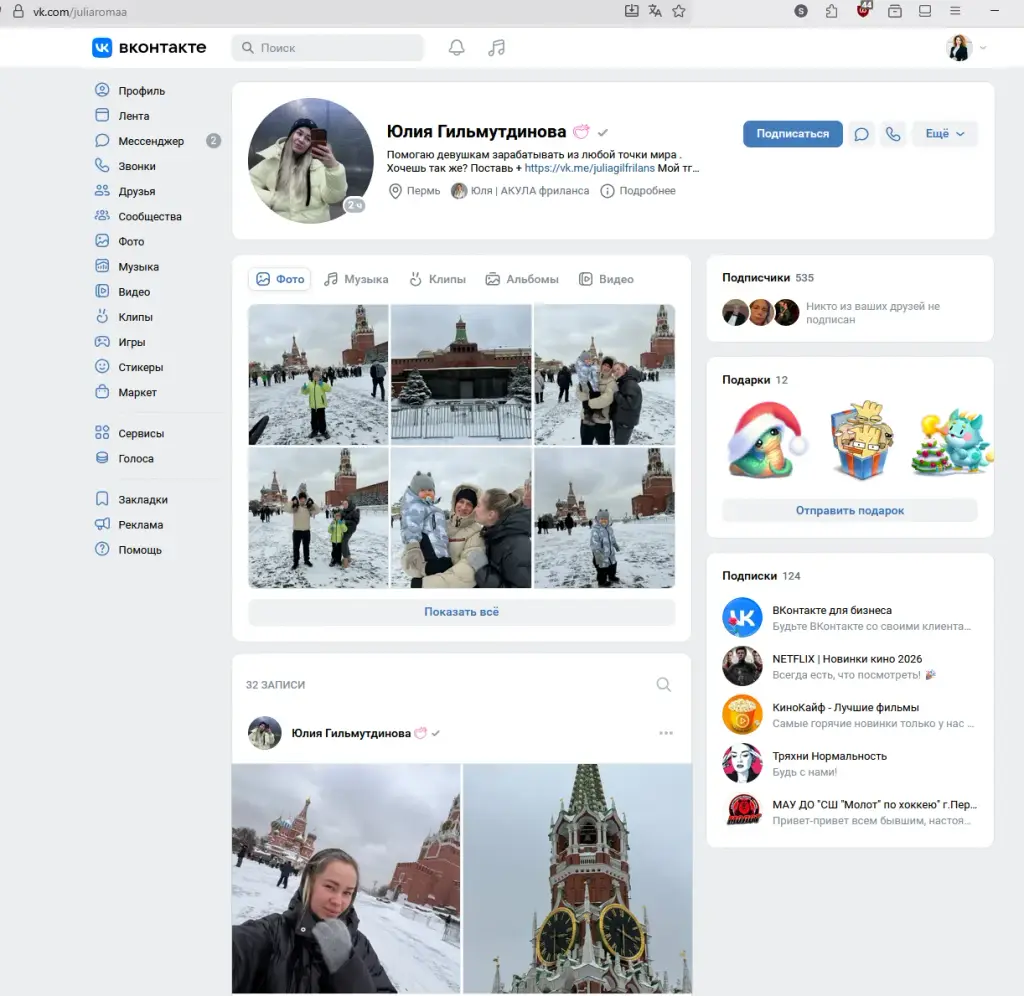Open the browser sidebar panel icon
Image resolution: width=1024 pixels, height=996 pixels.
coord(925,11)
